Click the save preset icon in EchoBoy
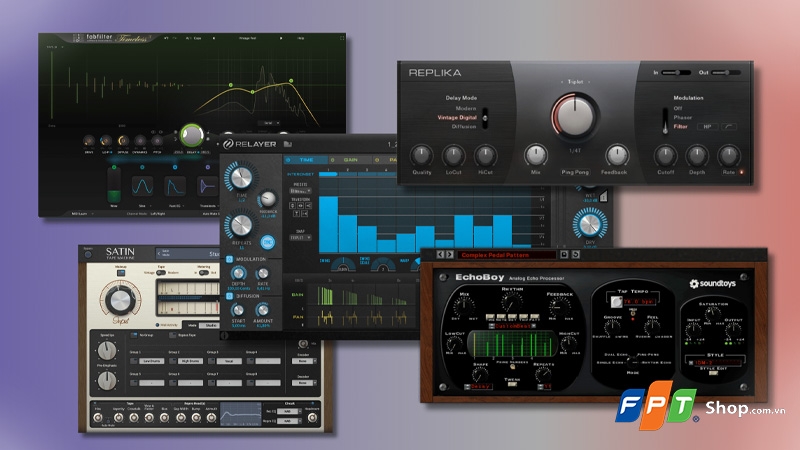Viewport: 800px width, 450px height. coord(564,254)
